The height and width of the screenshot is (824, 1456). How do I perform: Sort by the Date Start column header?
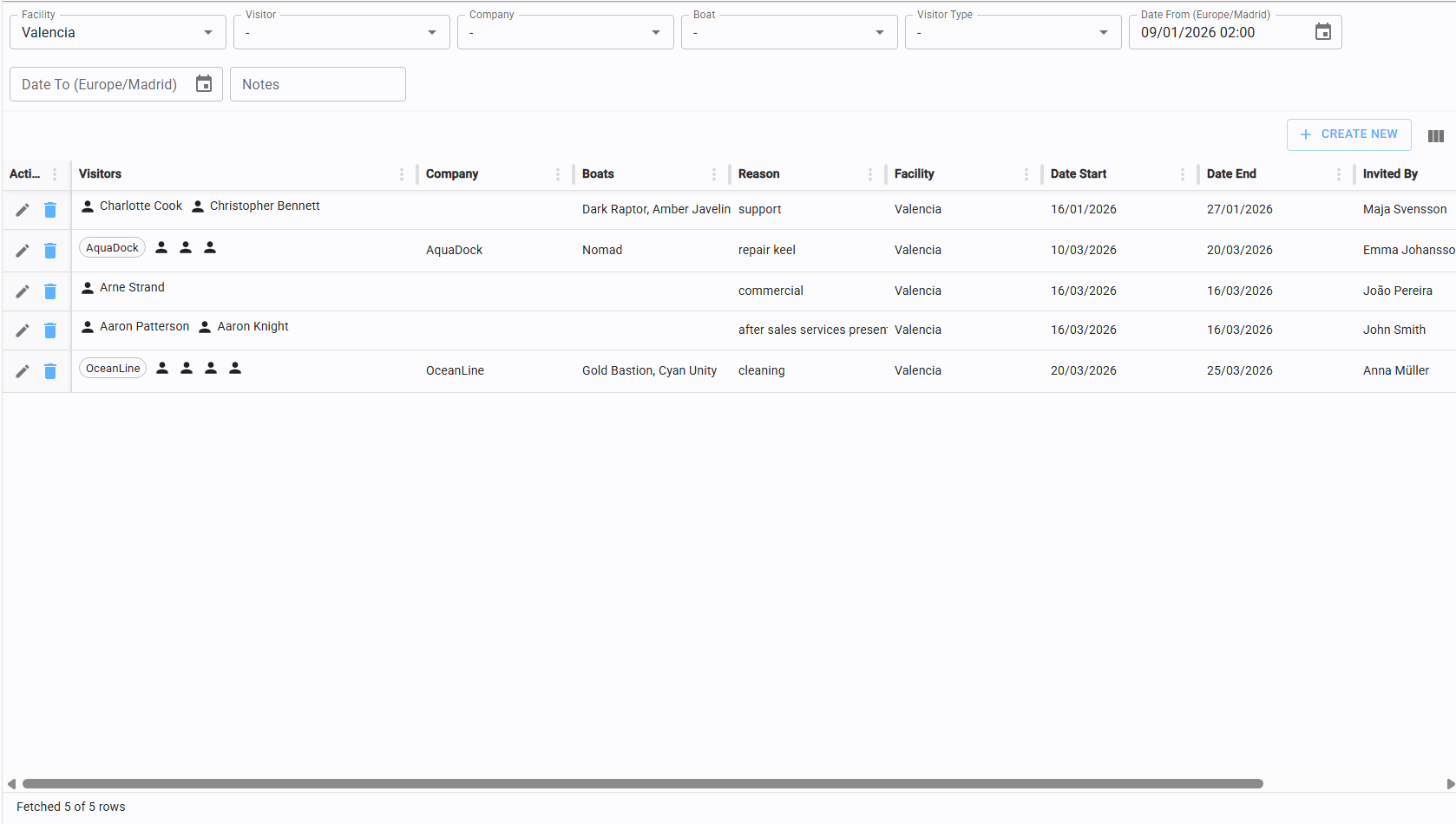1079,174
